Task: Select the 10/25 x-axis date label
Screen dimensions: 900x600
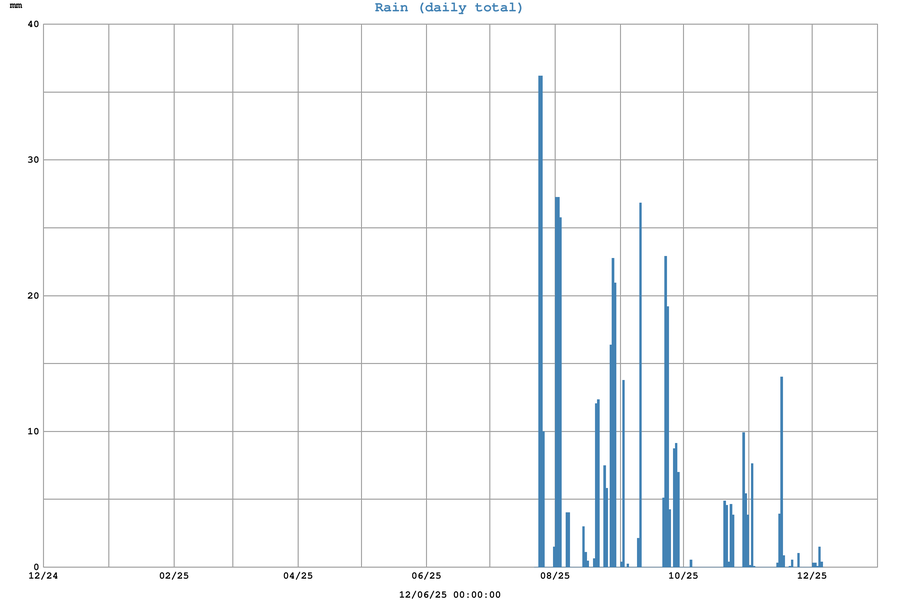Action: coord(683,576)
